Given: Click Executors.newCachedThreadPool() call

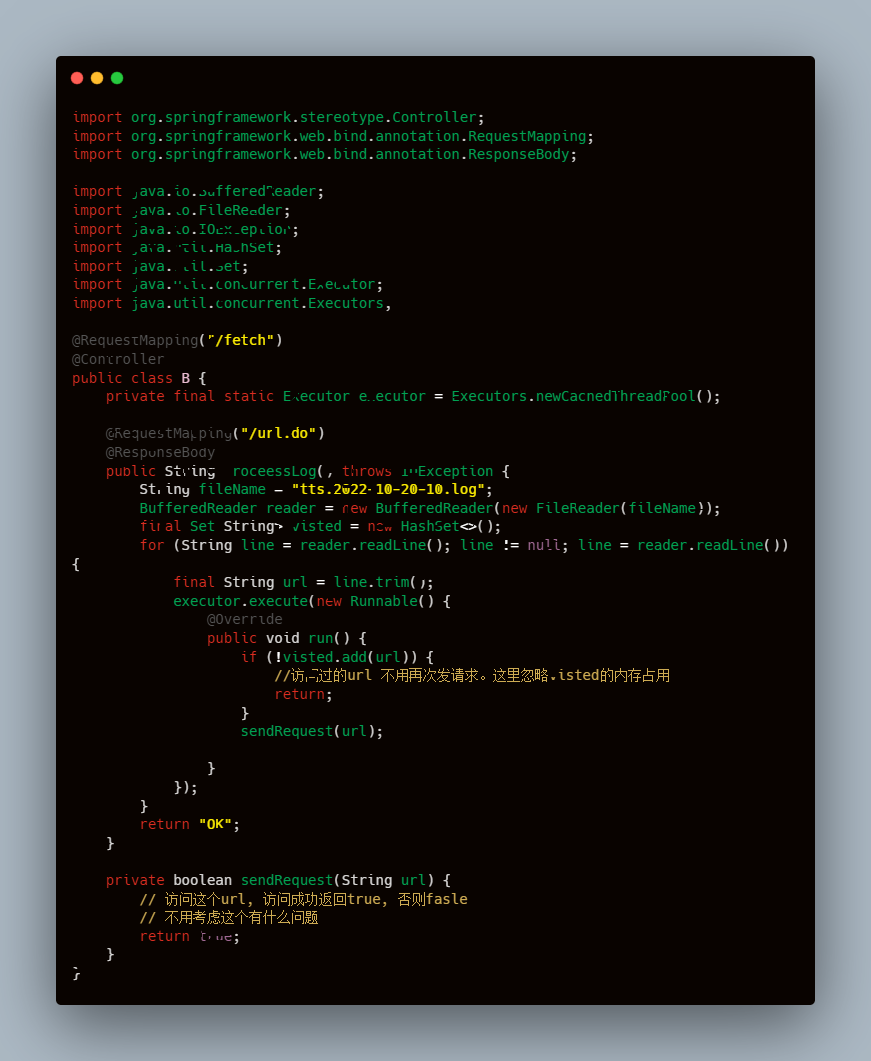Looking at the screenshot, I should coord(581,397).
